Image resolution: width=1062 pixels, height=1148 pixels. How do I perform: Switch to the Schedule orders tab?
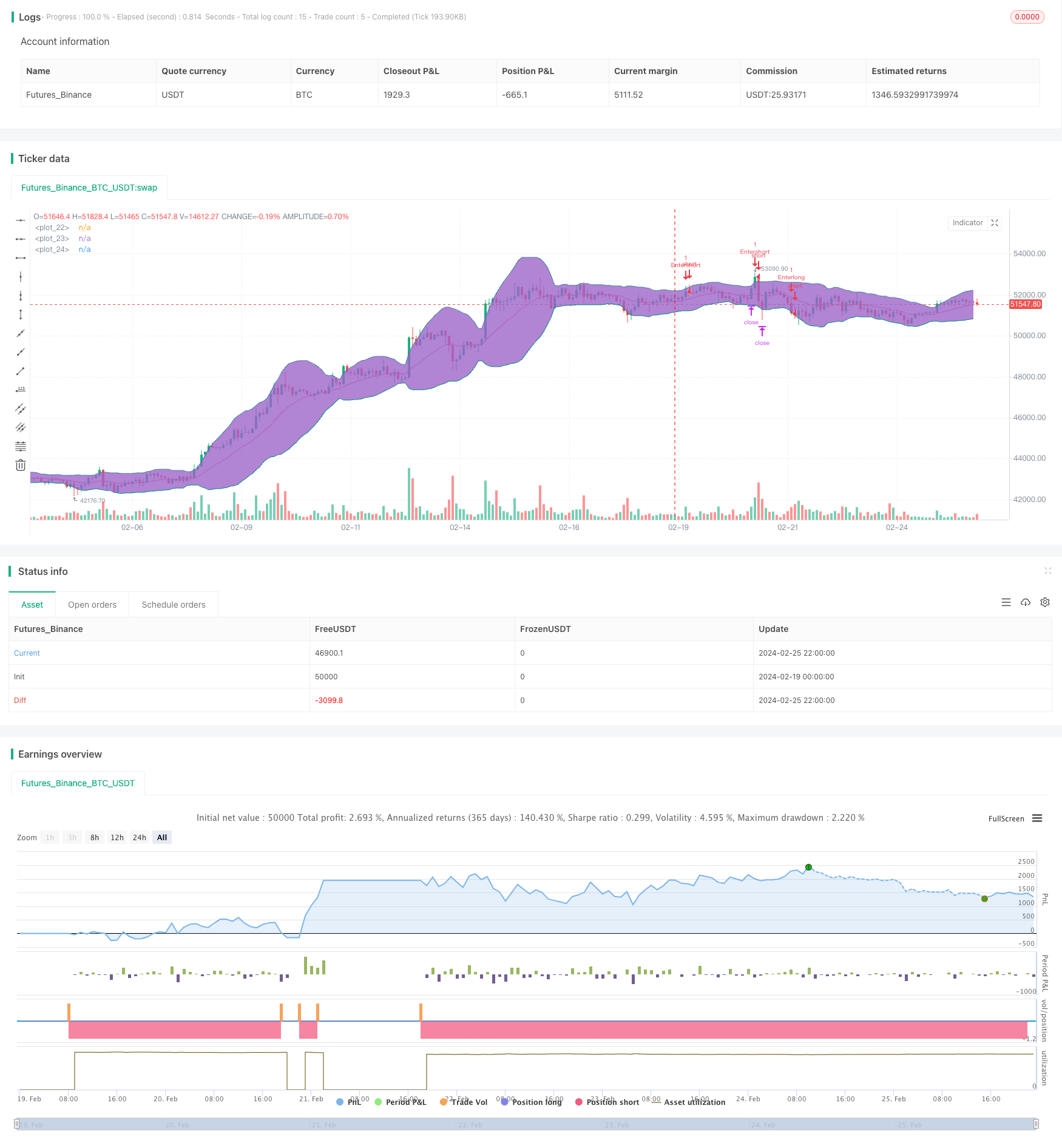click(174, 605)
